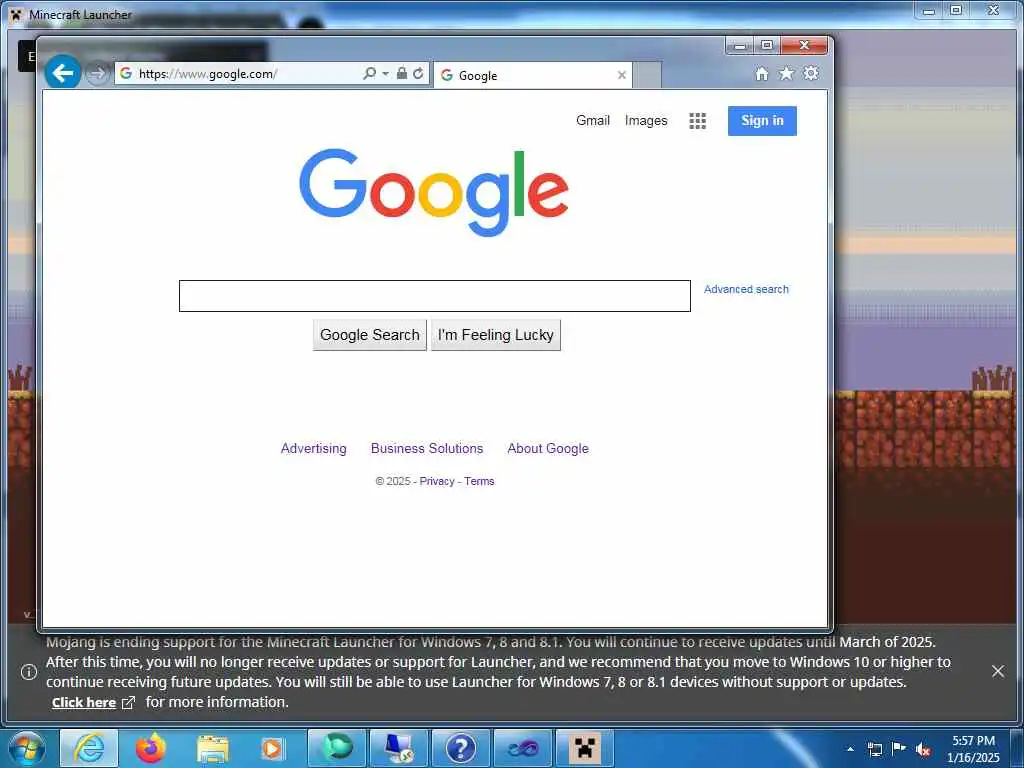This screenshot has width=1024, height=768.
Task: Click the Home icon in the browser
Action: (x=761, y=73)
